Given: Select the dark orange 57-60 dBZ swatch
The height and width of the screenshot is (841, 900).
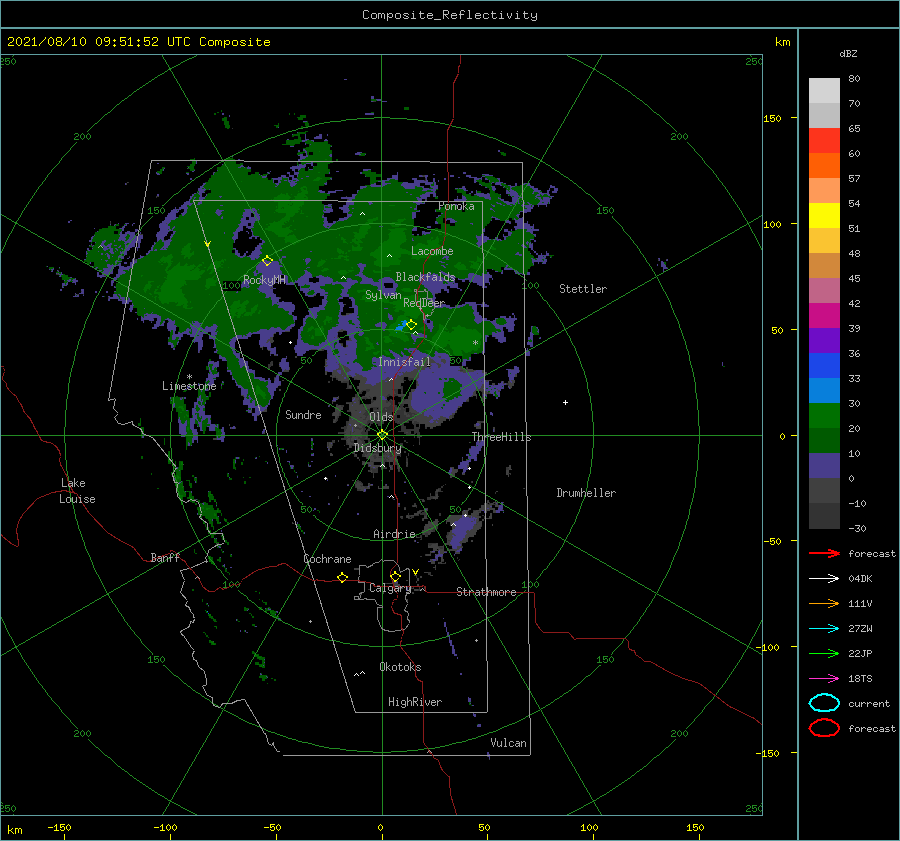Looking at the screenshot, I should pos(824,165).
